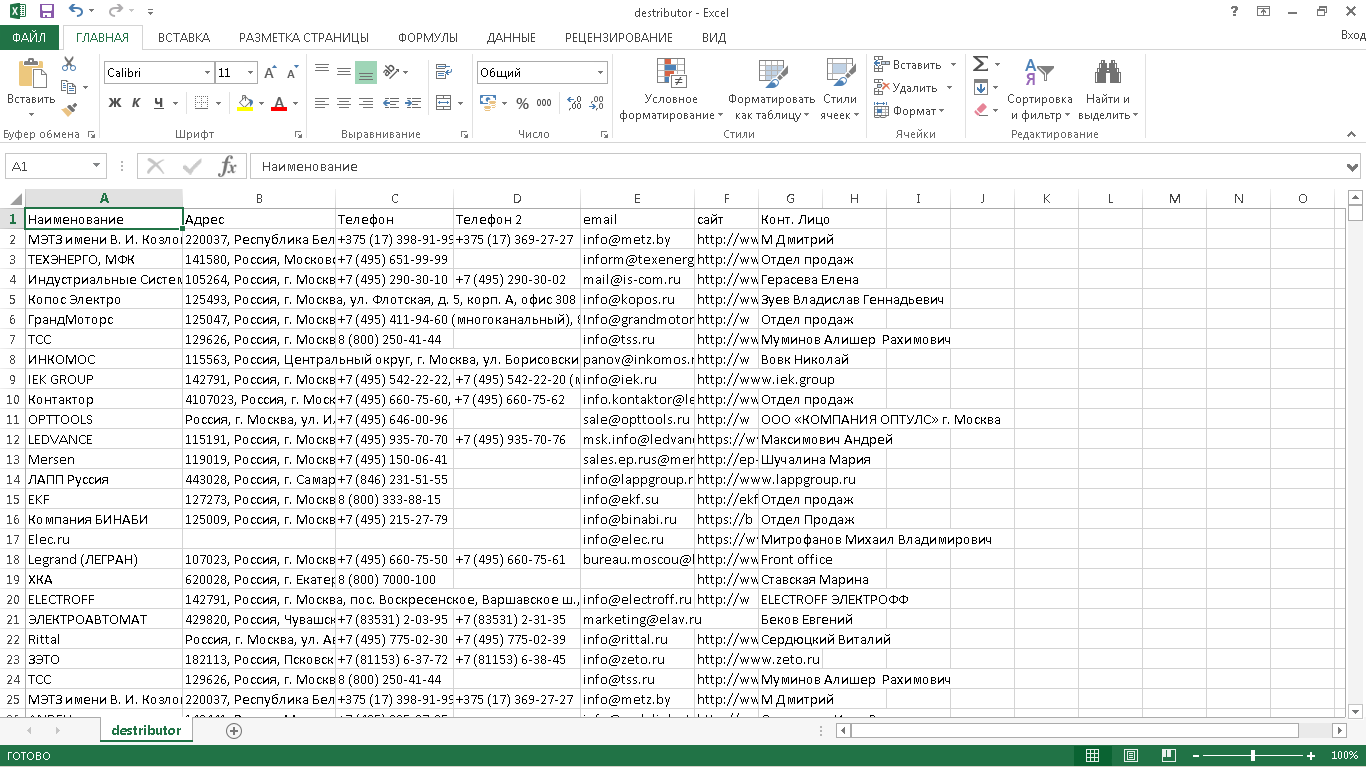Click Формат cells button
This screenshot has height=768, width=1366.
pyautogui.click(x=909, y=111)
